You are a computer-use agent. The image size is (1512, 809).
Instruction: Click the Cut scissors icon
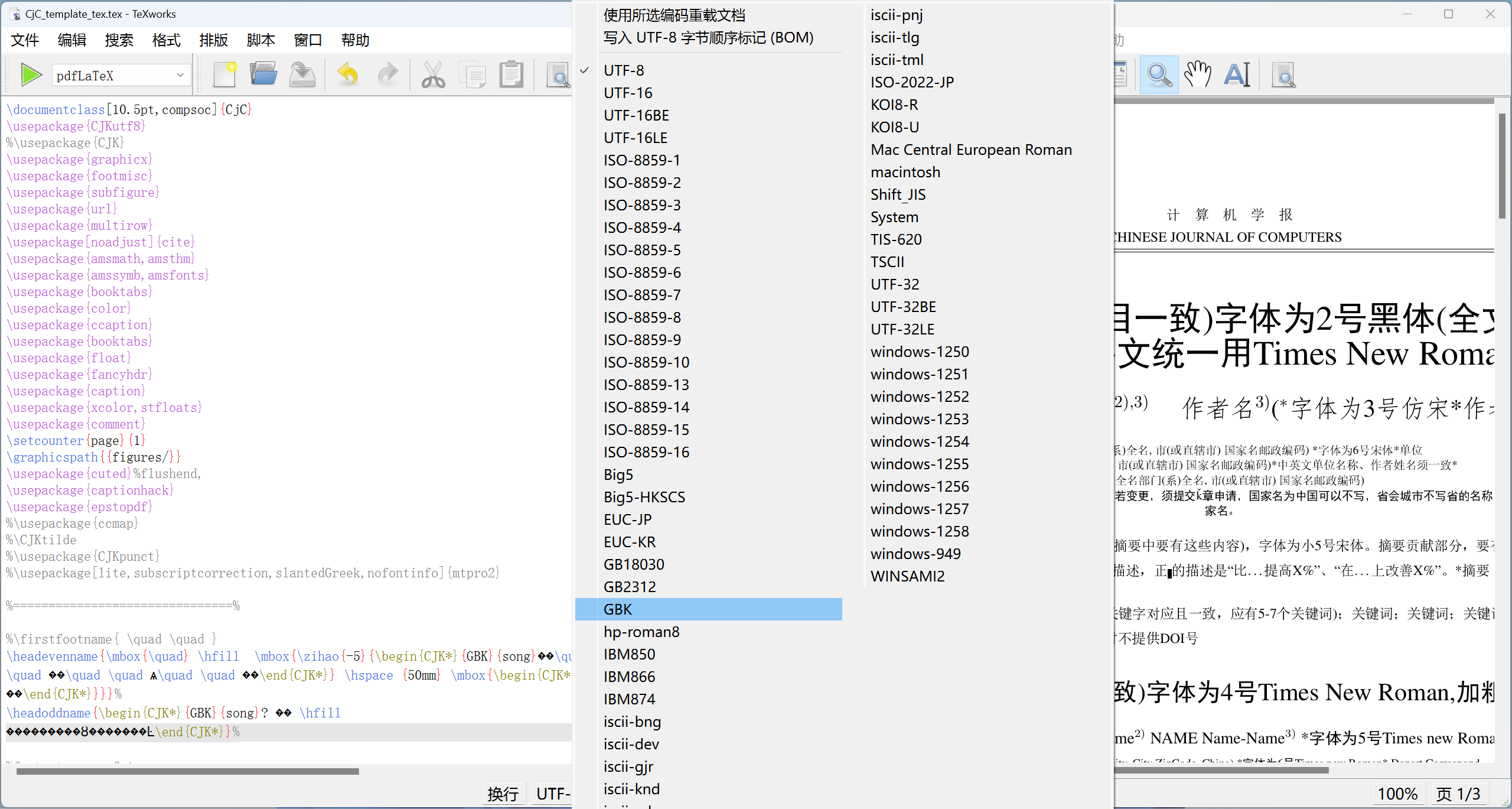pyautogui.click(x=433, y=75)
